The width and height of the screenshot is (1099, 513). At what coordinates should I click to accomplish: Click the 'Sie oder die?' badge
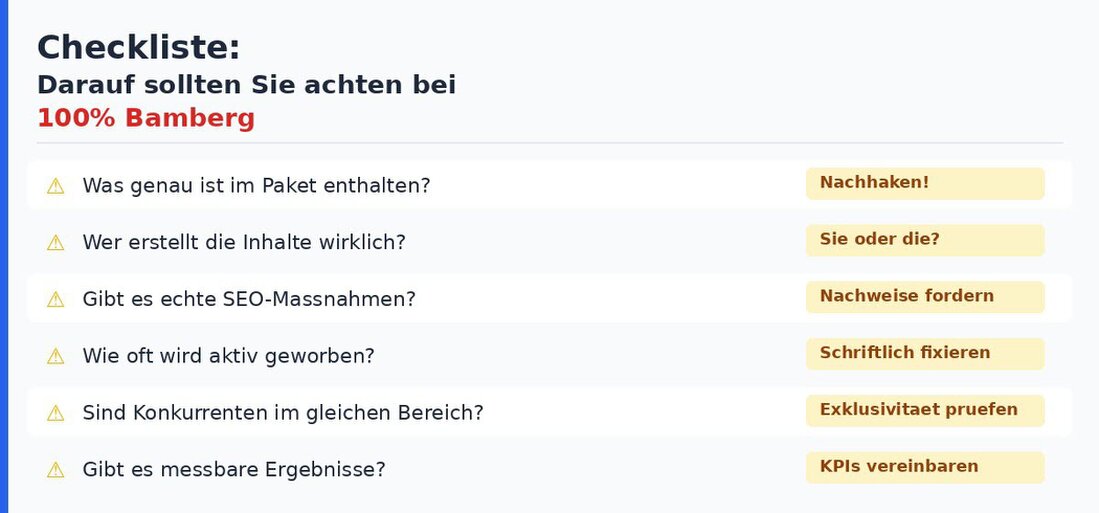(x=924, y=240)
